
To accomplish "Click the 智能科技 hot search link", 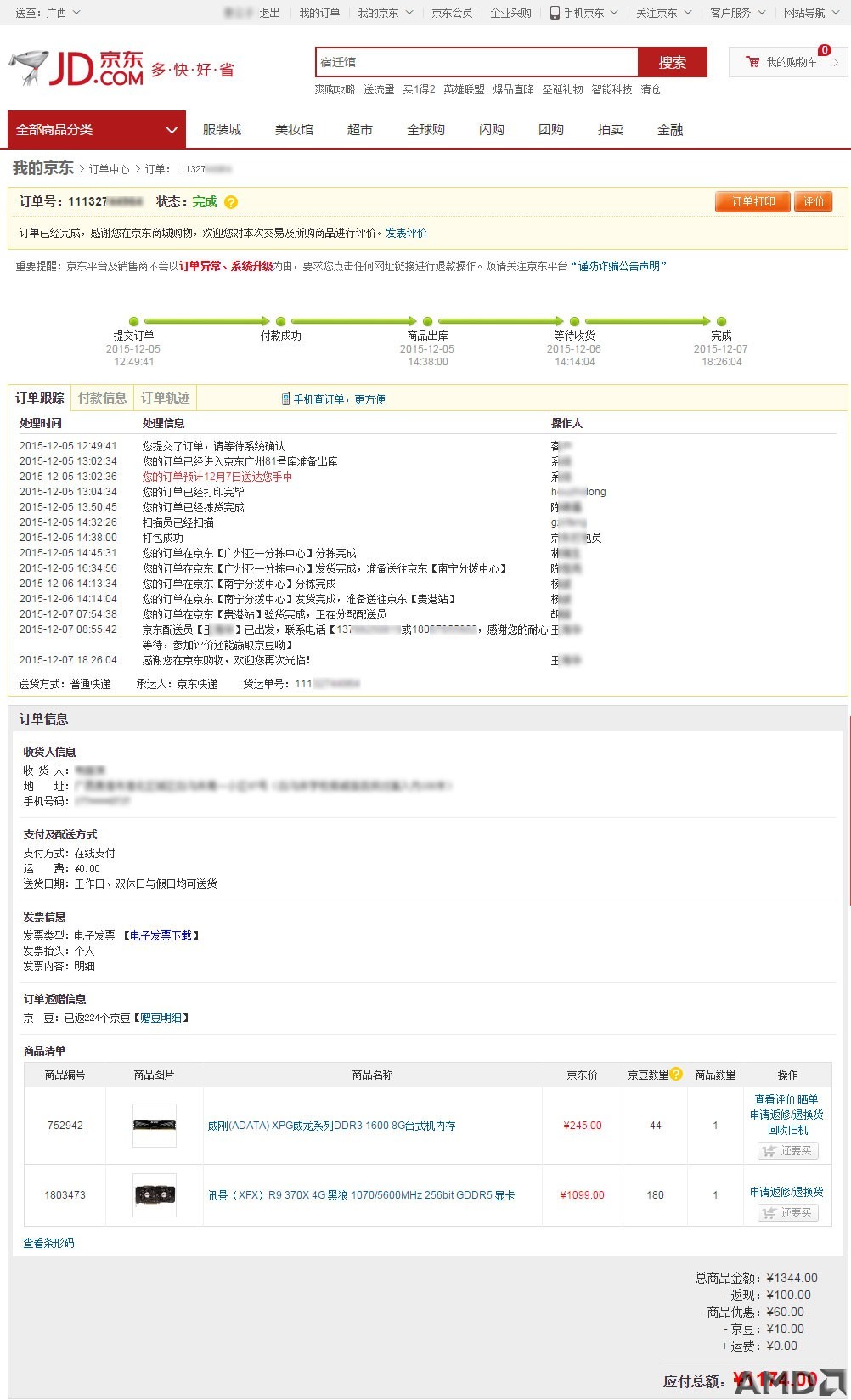I will tap(611, 89).
